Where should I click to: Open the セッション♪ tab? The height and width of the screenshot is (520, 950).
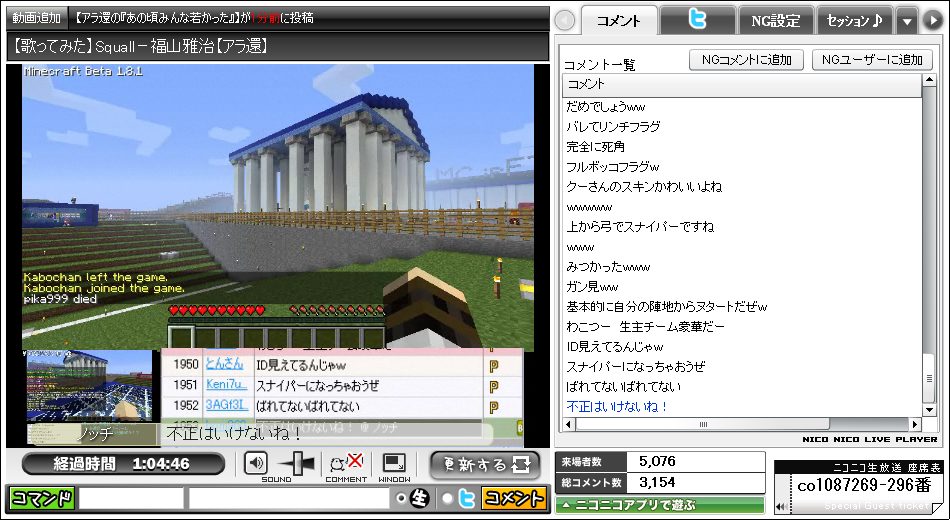pyautogui.click(x=854, y=21)
